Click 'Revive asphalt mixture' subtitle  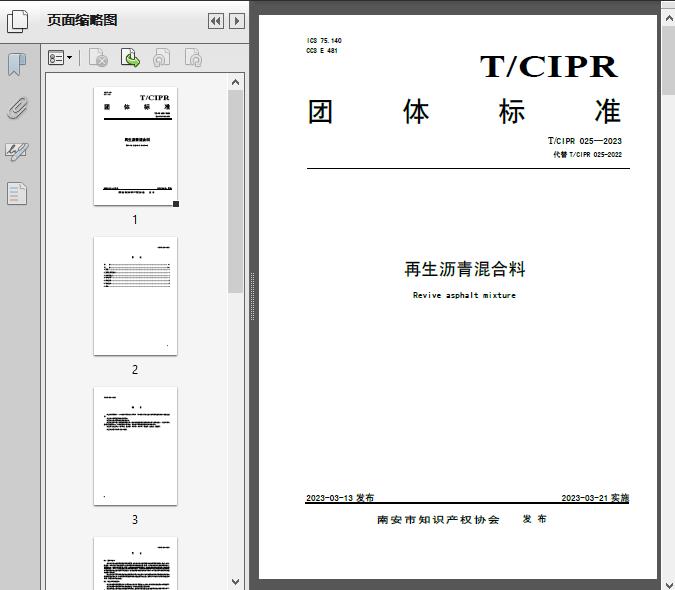click(464, 295)
